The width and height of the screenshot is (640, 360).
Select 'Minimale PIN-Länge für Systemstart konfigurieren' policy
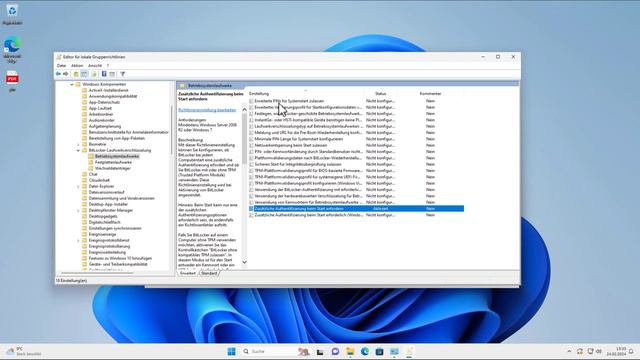tap(299, 139)
